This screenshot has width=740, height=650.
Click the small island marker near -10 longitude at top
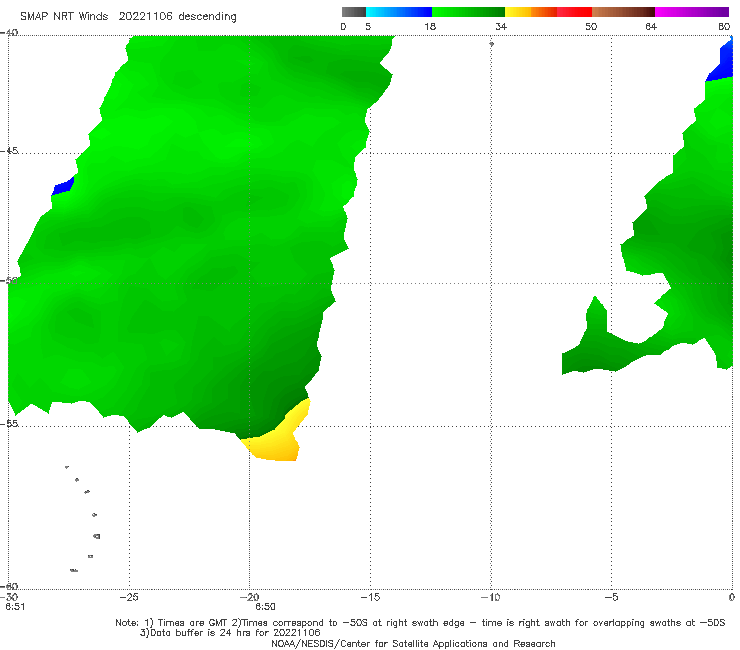pos(491,44)
